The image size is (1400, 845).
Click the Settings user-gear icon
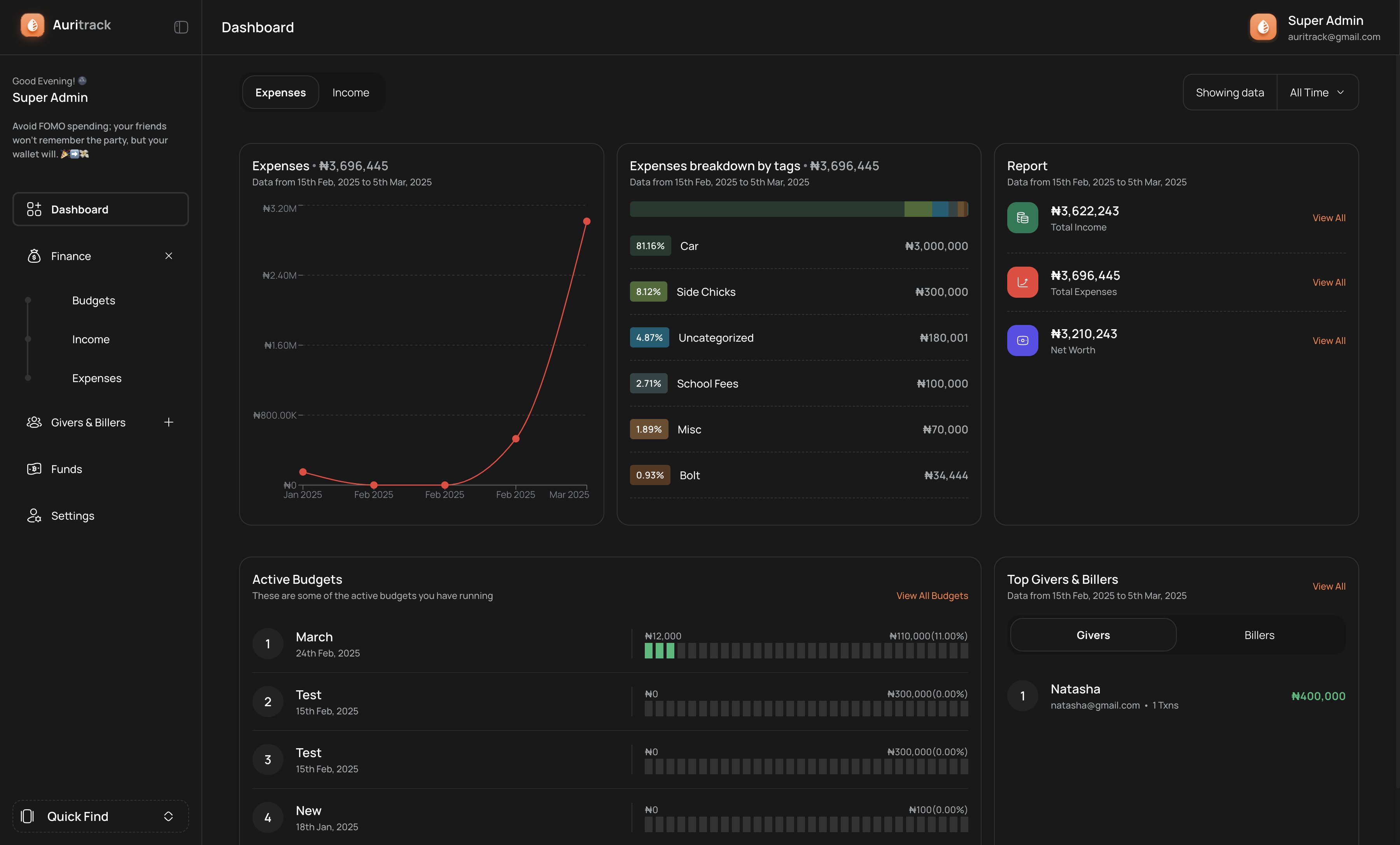coord(34,516)
